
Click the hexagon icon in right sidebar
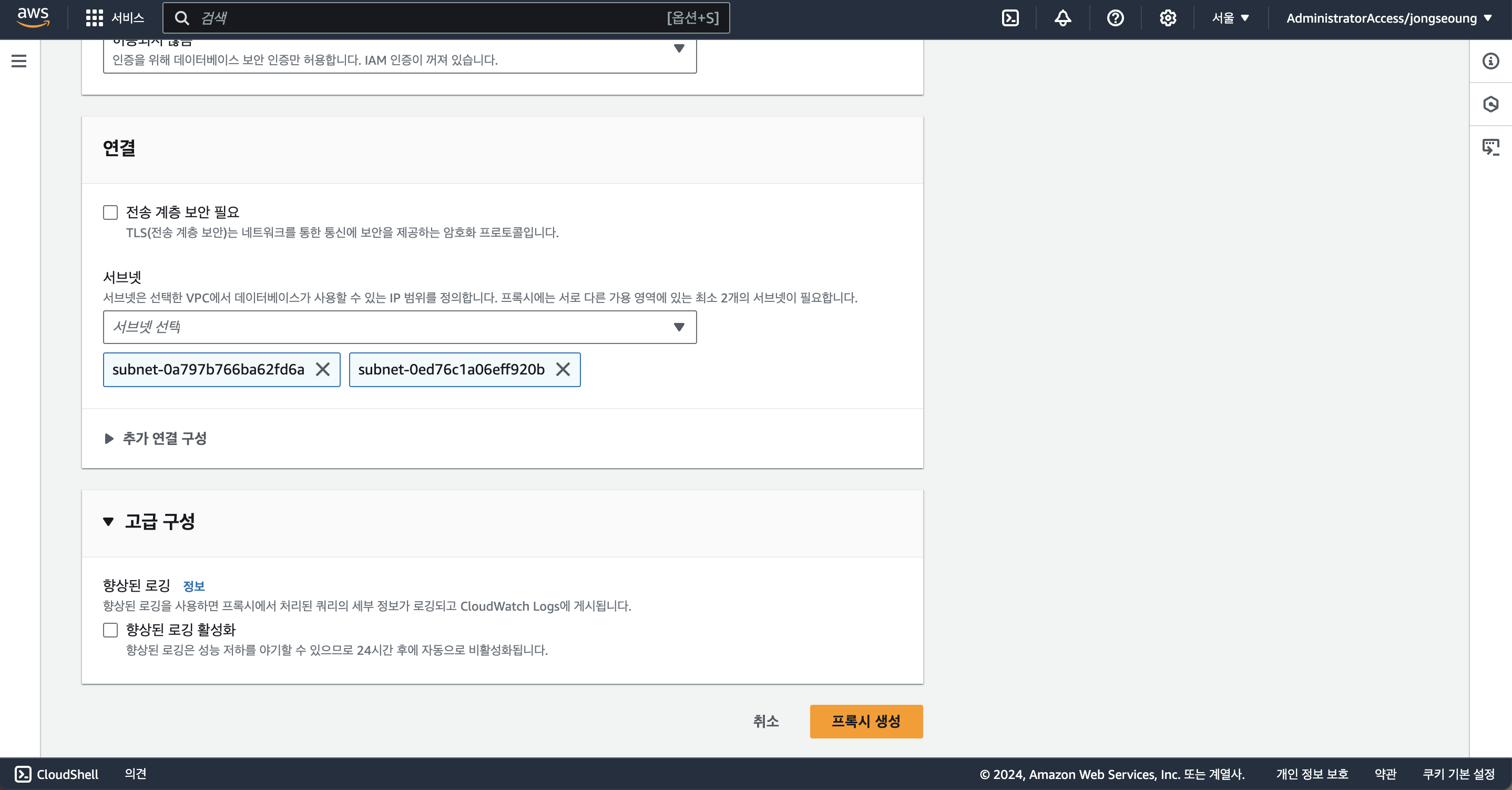point(1490,104)
